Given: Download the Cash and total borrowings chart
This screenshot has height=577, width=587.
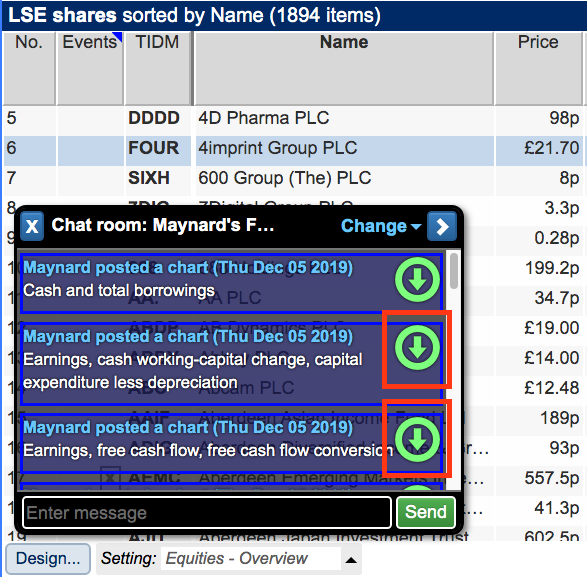Looking at the screenshot, I should coord(417,280).
